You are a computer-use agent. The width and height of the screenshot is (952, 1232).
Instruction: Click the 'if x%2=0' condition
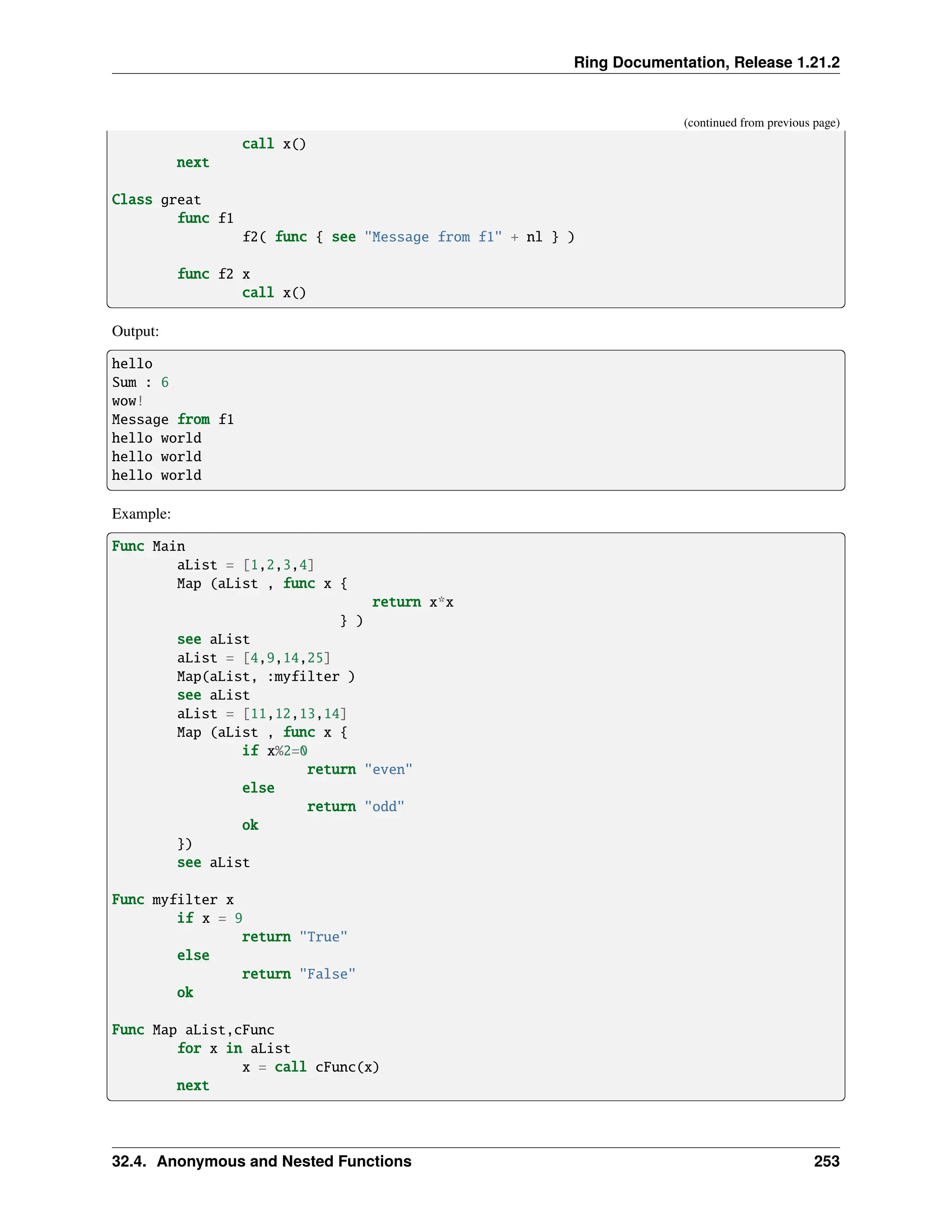(x=275, y=751)
